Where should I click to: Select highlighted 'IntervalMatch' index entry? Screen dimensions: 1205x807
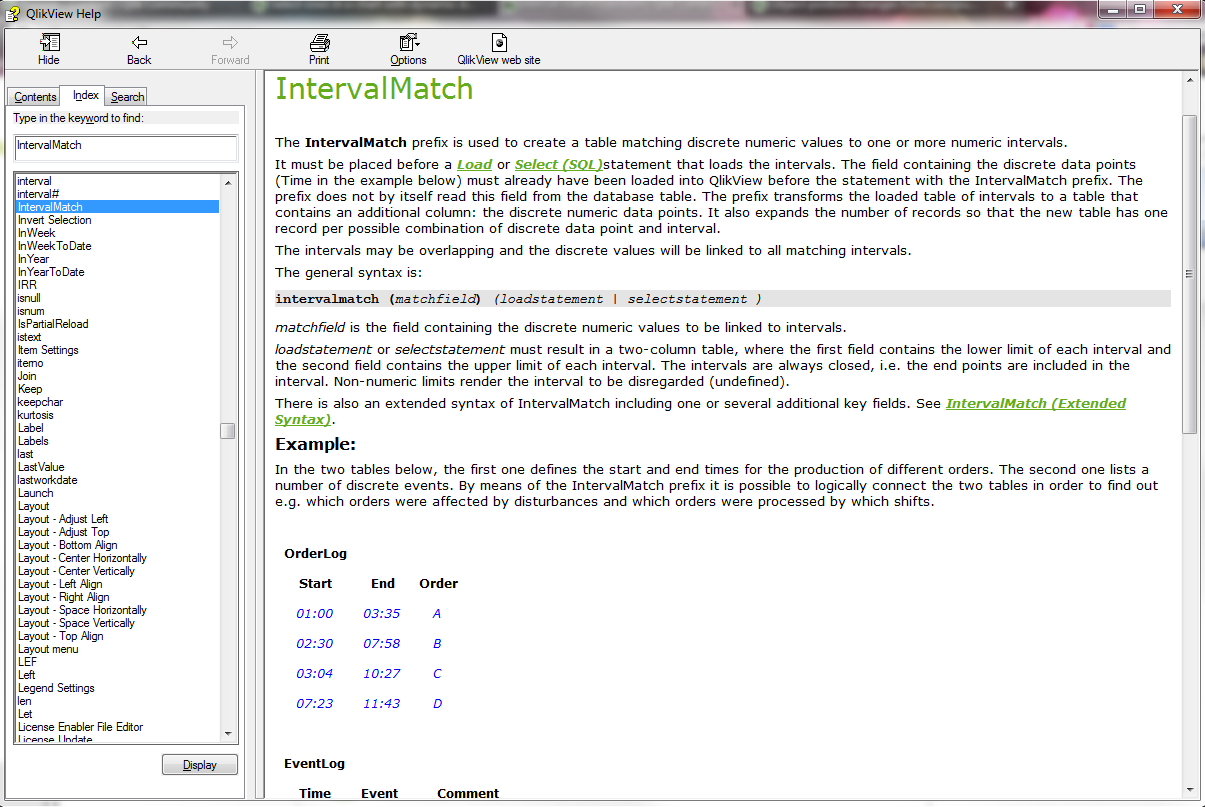click(x=118, y=207)
